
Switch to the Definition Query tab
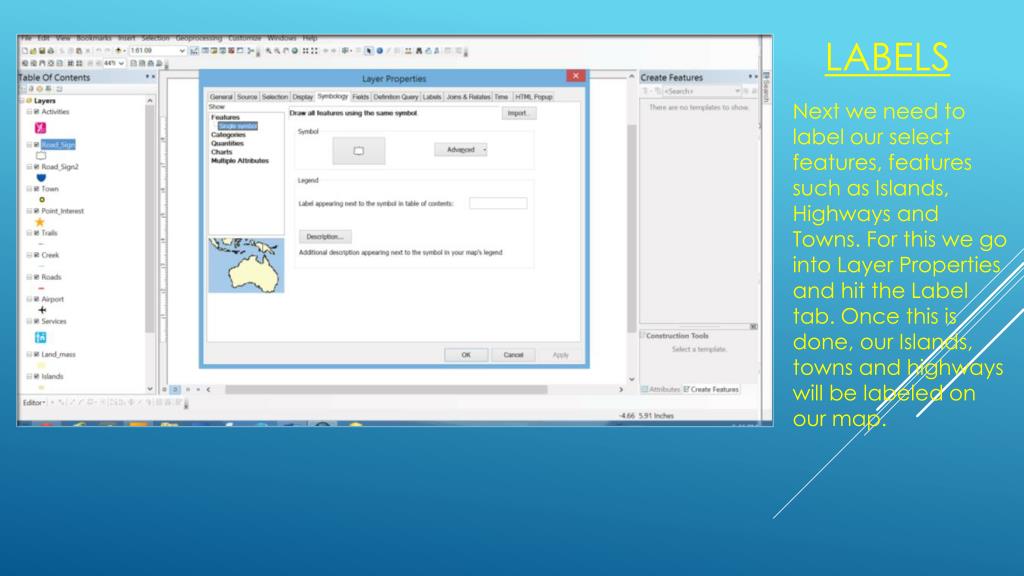pos(396,97)
